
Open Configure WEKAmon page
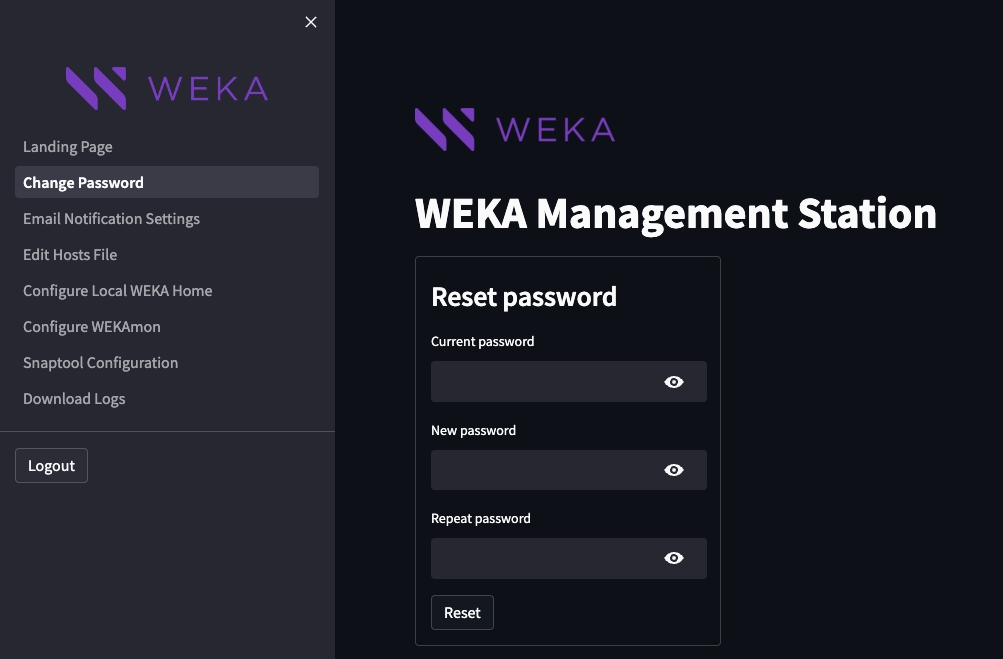tap(92, 327)
